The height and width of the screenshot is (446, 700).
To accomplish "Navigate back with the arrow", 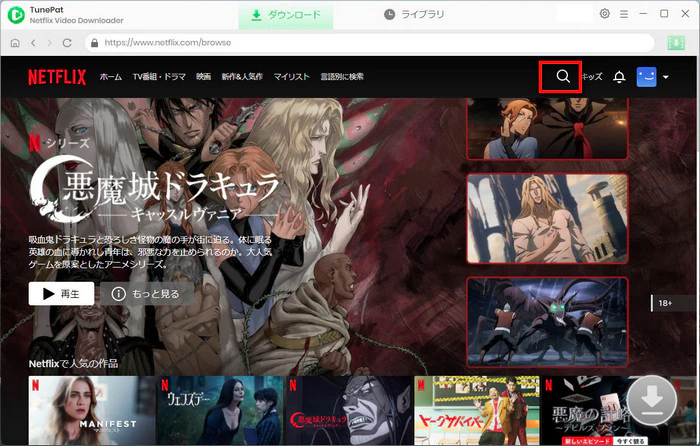I will [x=33, y=43].
